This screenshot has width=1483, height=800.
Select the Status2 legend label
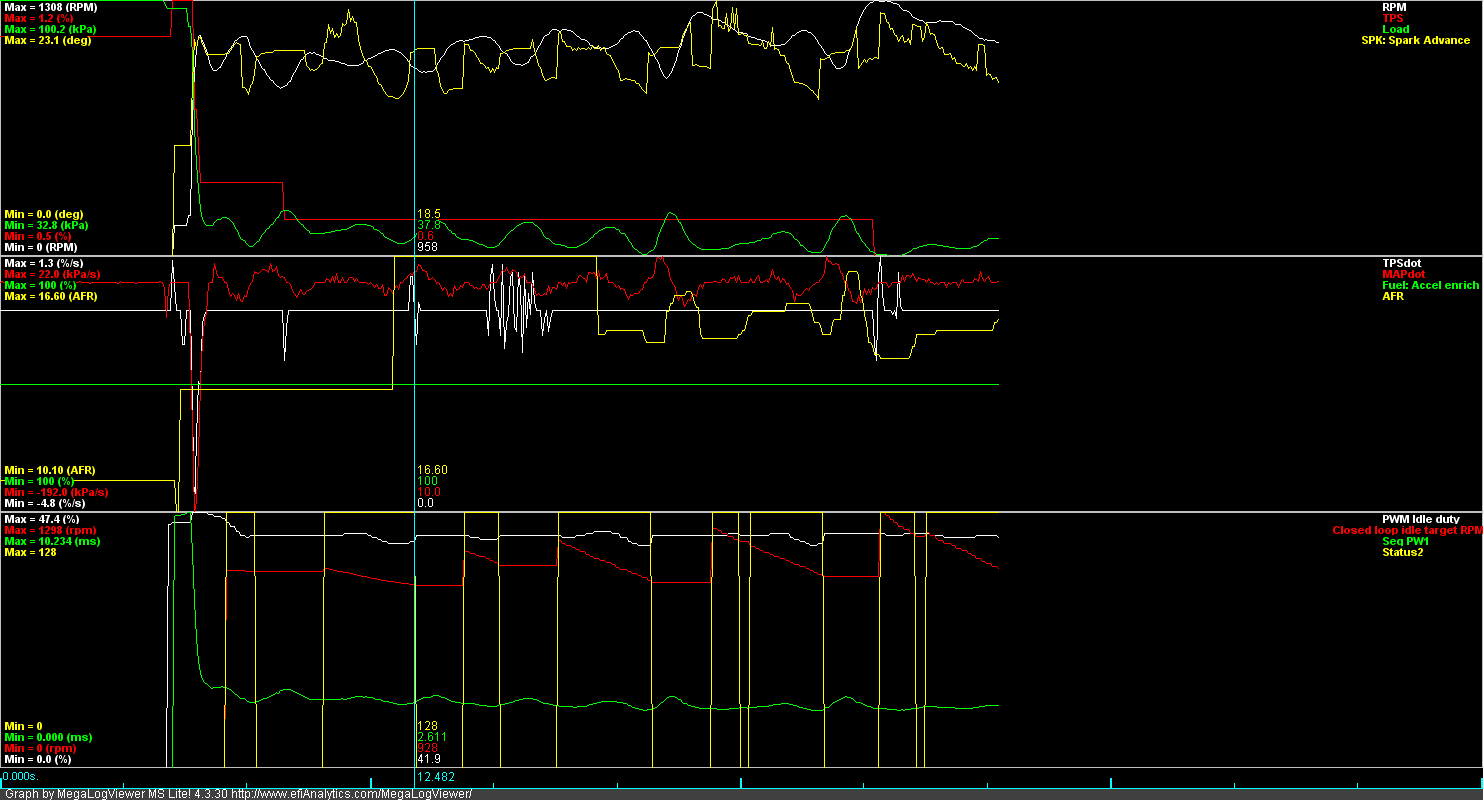pyautogui.click(x=1402, y=552)
